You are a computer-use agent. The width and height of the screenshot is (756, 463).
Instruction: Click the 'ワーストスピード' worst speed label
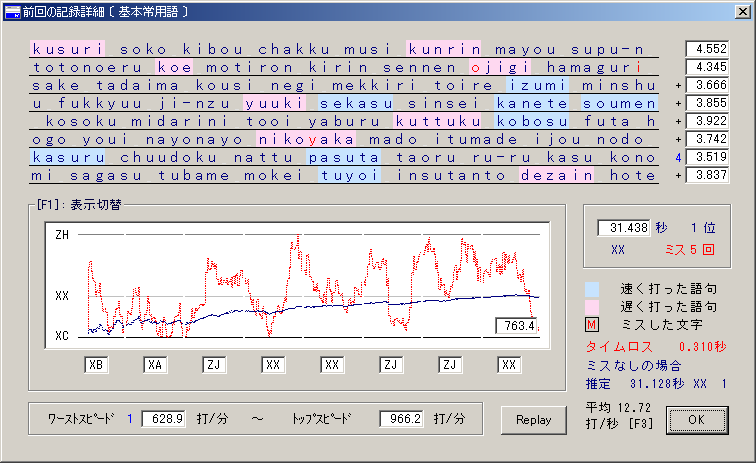tap(81, 419)
